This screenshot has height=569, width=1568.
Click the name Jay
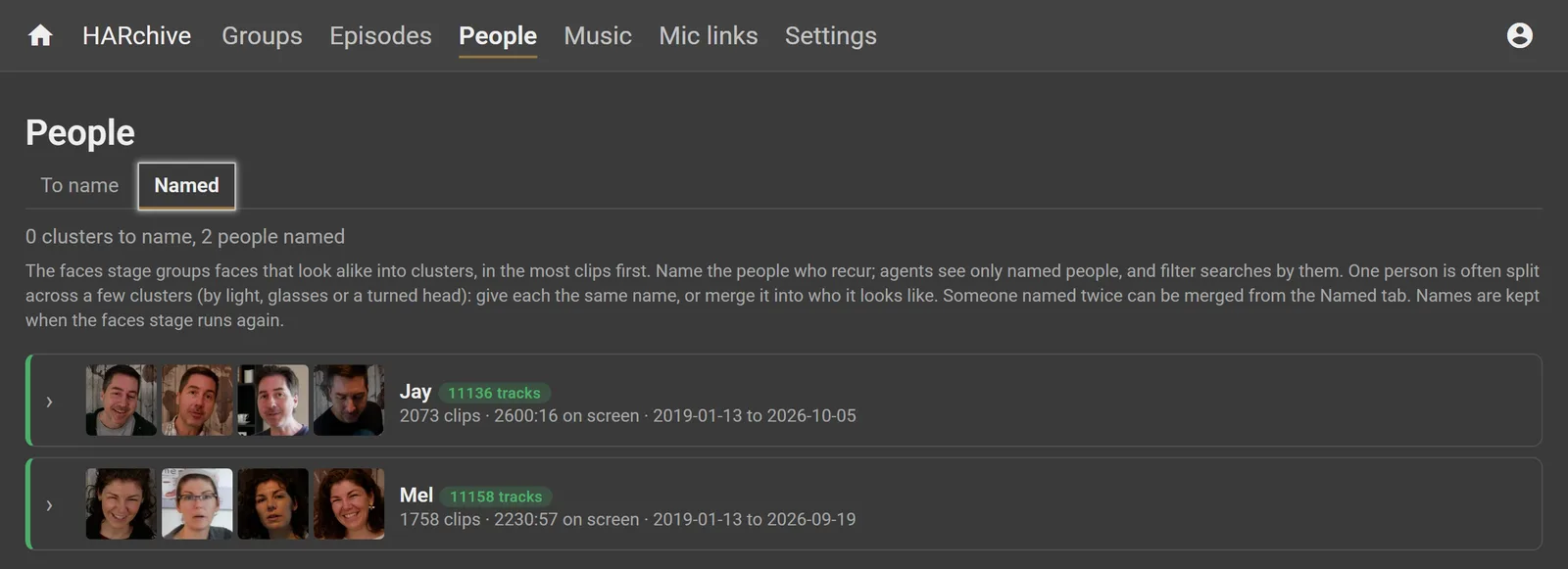(x=416, y=392)
